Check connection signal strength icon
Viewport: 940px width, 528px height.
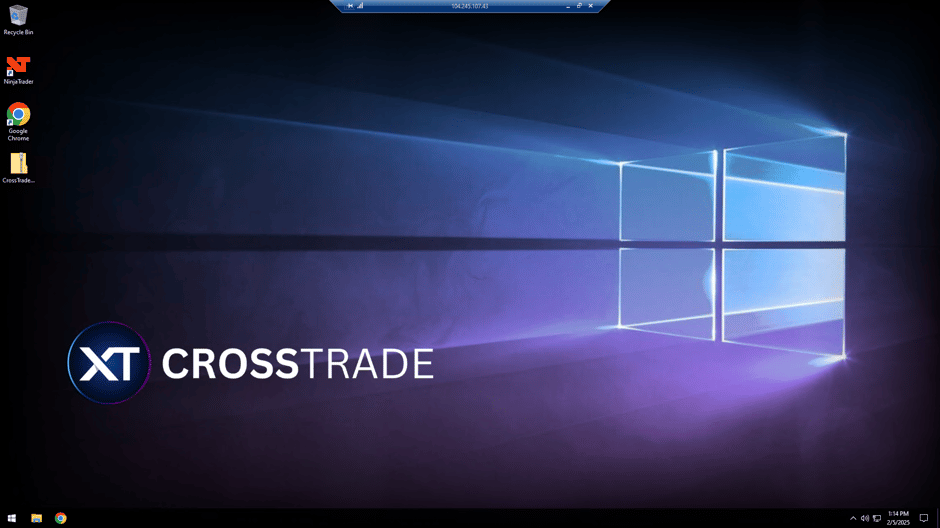pos(360,6)
